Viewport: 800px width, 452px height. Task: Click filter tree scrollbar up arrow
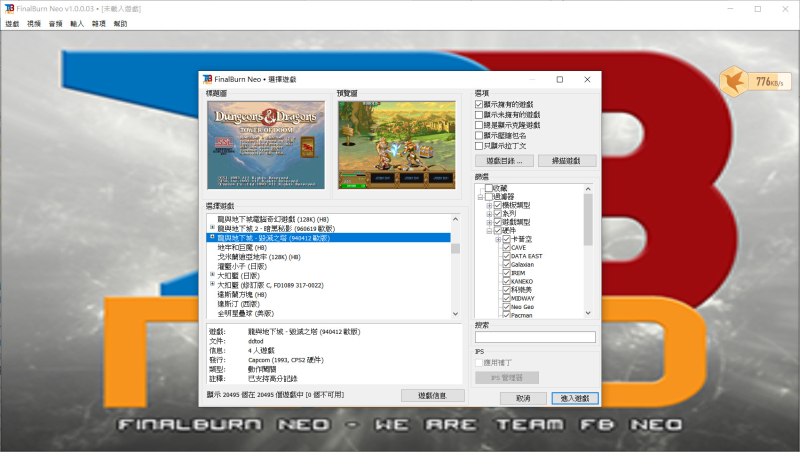[x=588, y=189]
